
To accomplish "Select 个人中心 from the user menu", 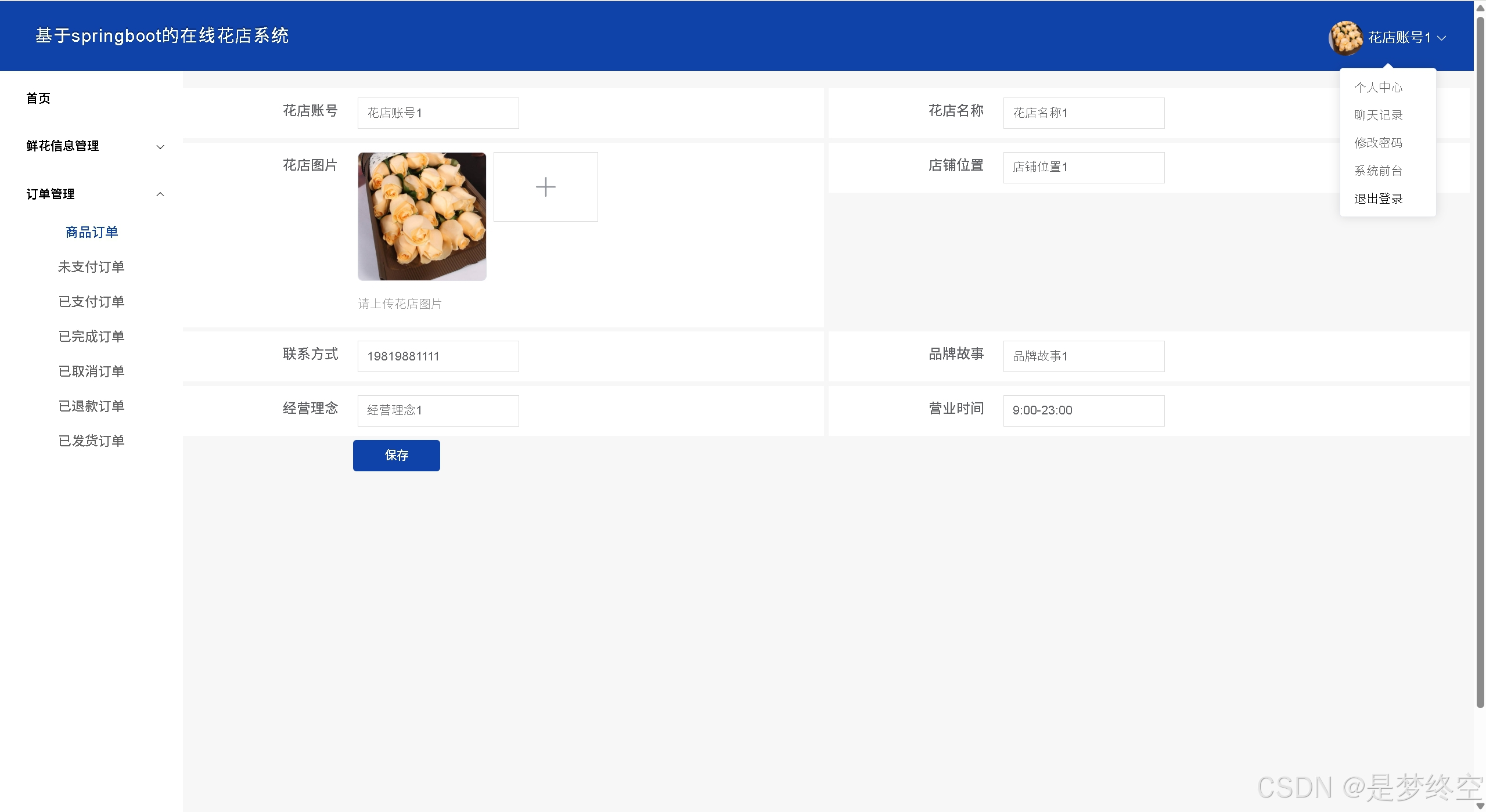I will coord(1379,86).
